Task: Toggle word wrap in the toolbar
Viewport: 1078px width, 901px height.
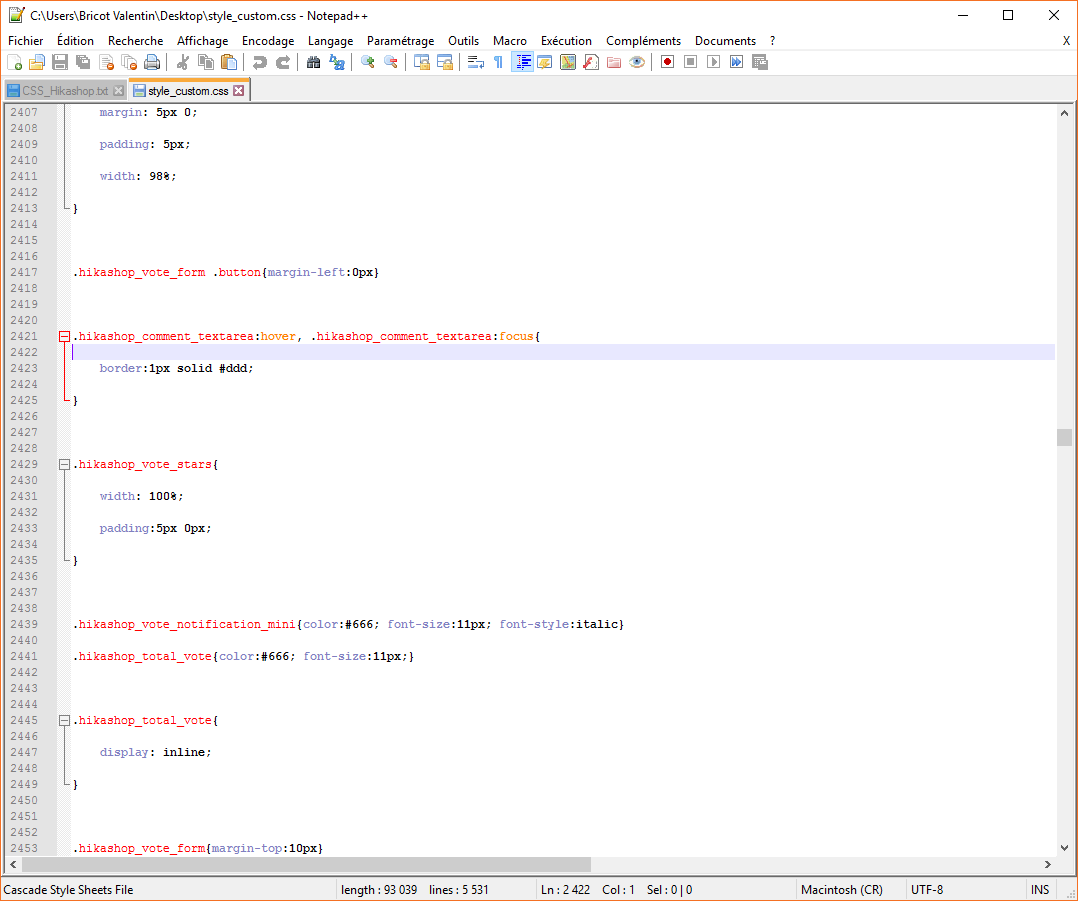Action: coord(476,62)
